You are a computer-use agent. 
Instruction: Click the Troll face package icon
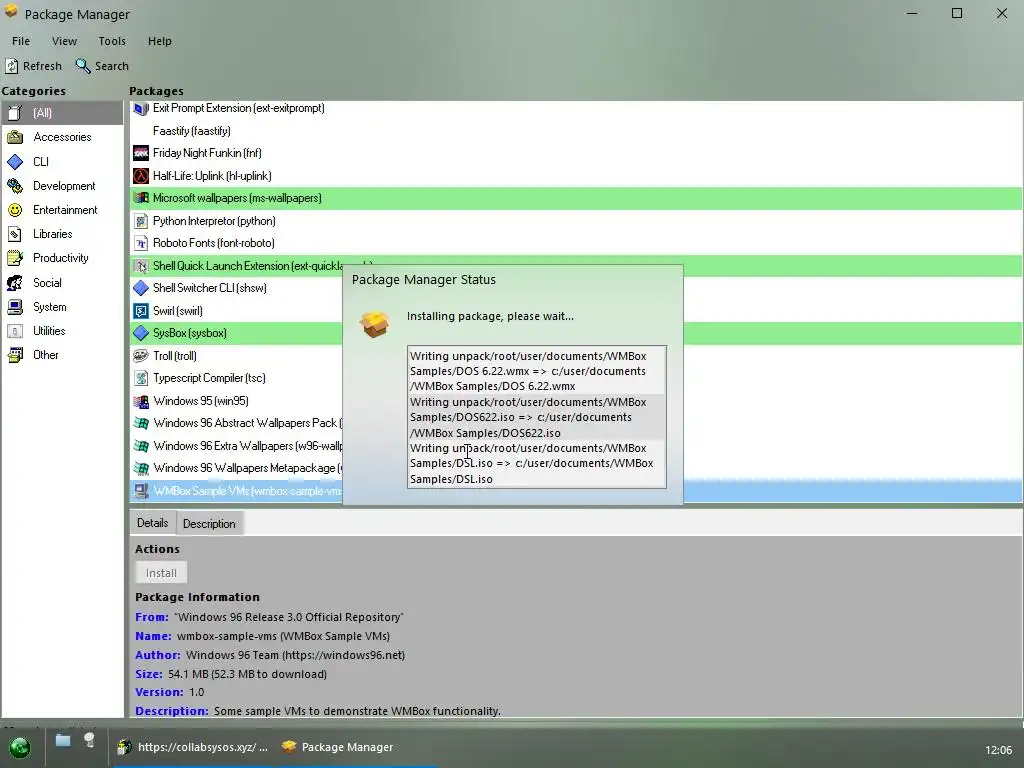coord(141,356)
